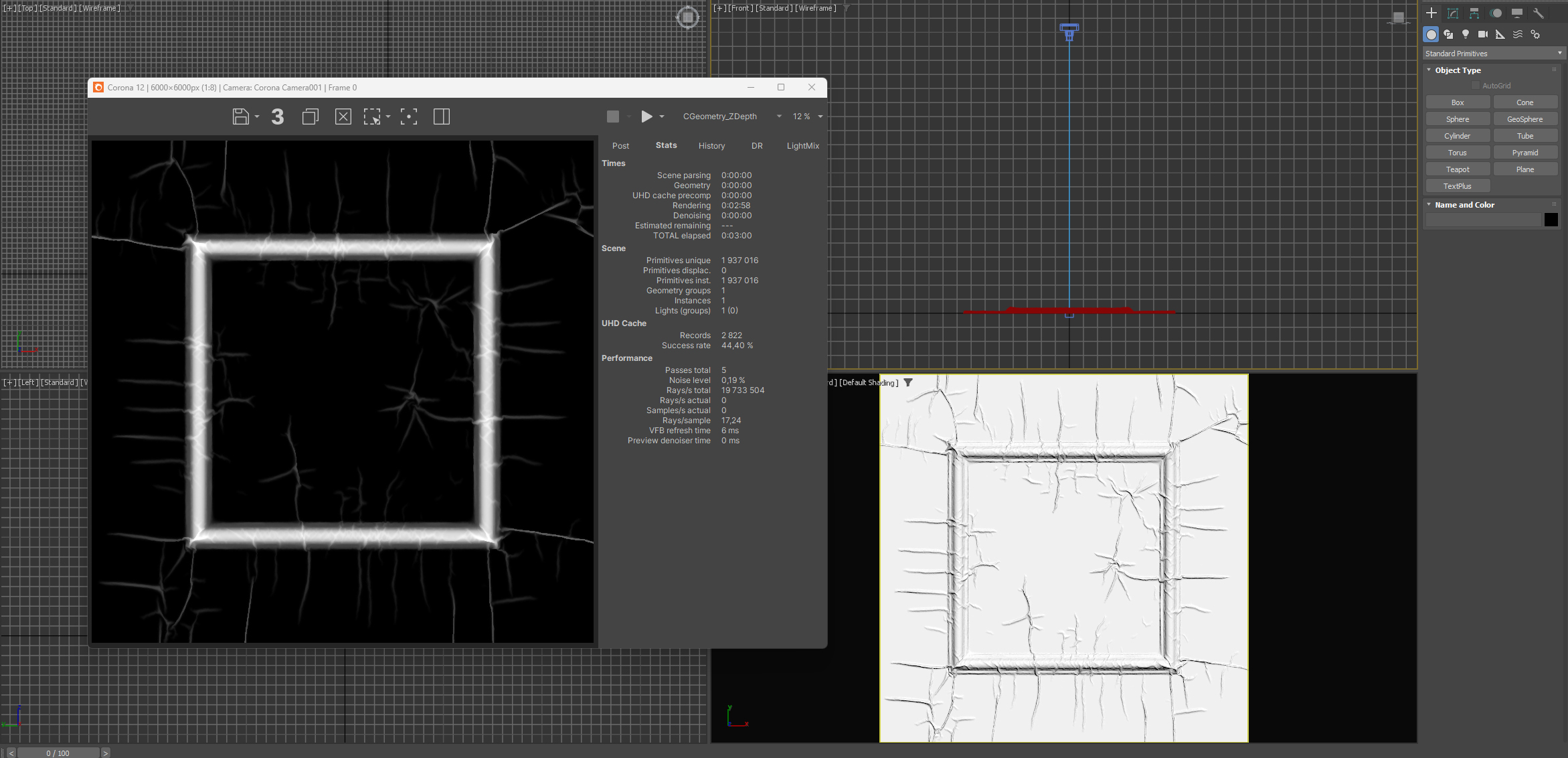Open the Utilities wrench panel icon
The width and height of the screenshot is (1568, 758).
pyautogui.click(x=1538, y=13)
